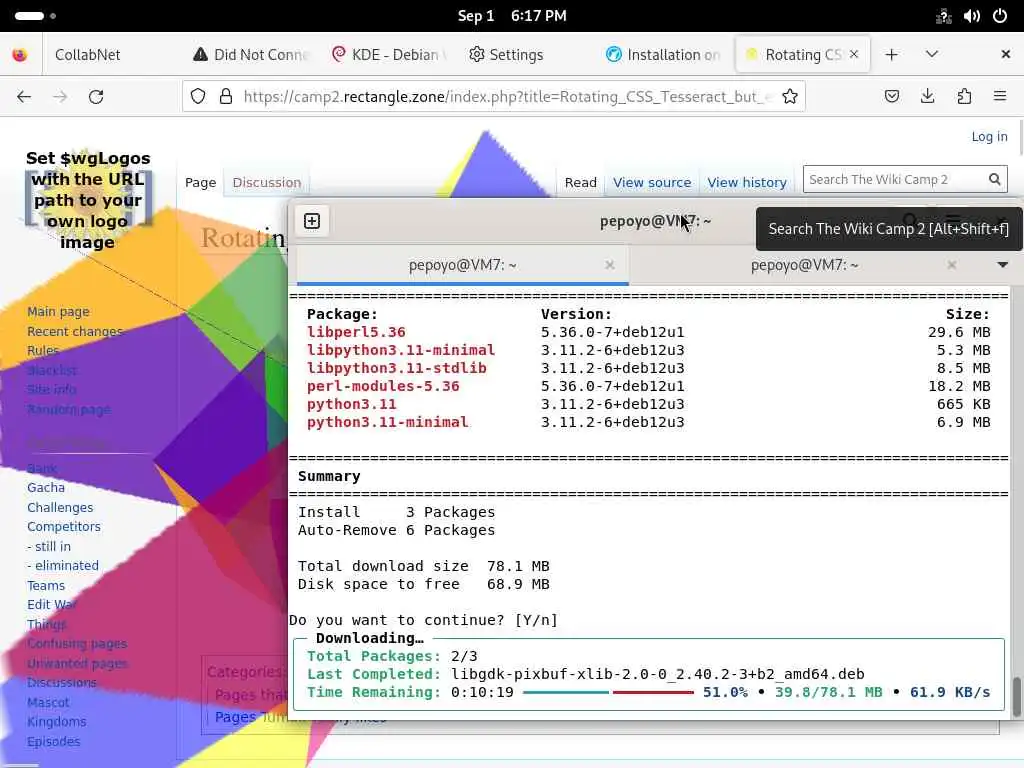Click the network status icon in top bar

[x=943, y=16]
